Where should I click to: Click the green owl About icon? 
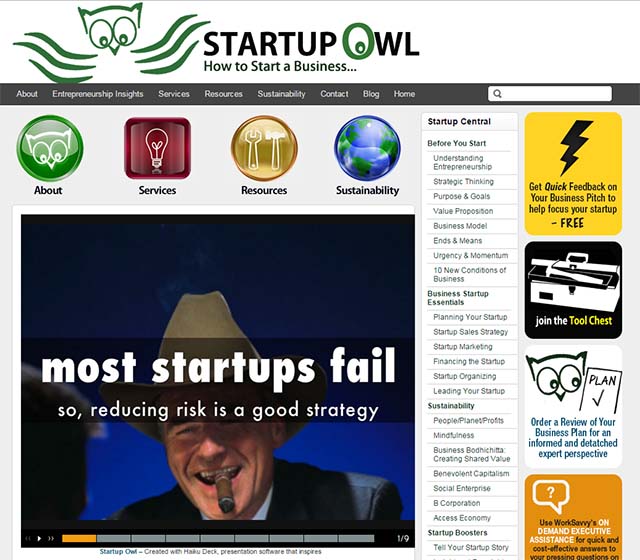(50, 149)
